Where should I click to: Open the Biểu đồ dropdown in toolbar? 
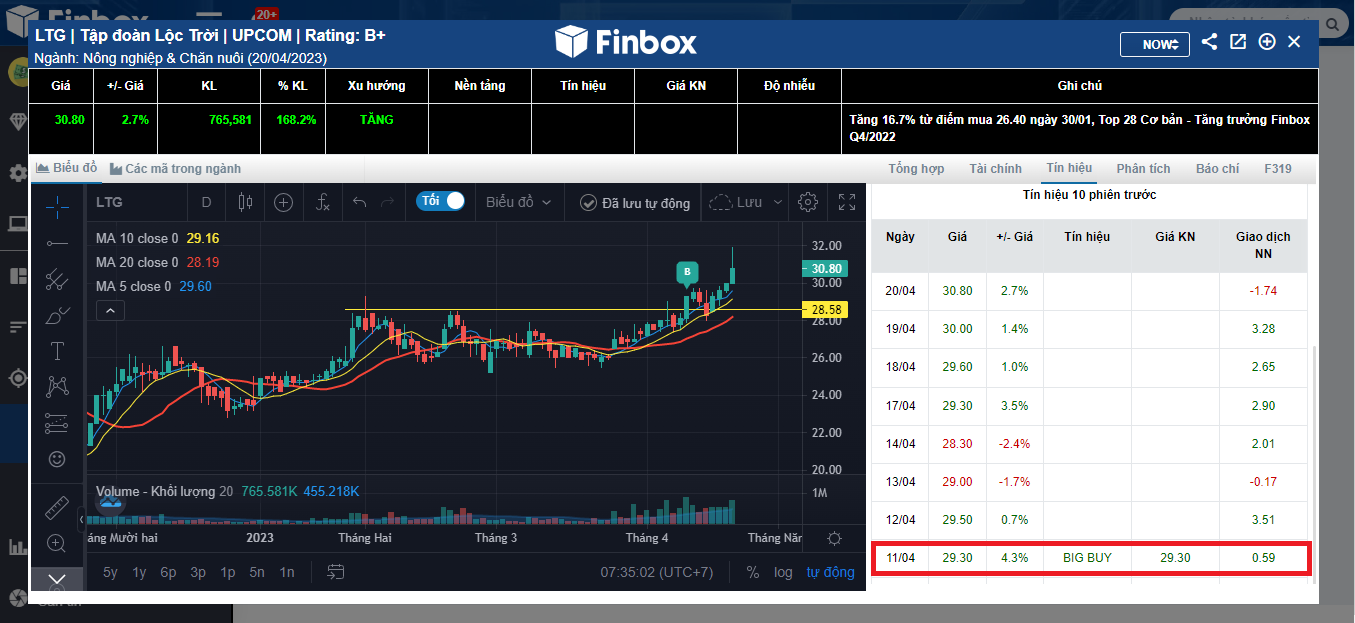(519, 202)
